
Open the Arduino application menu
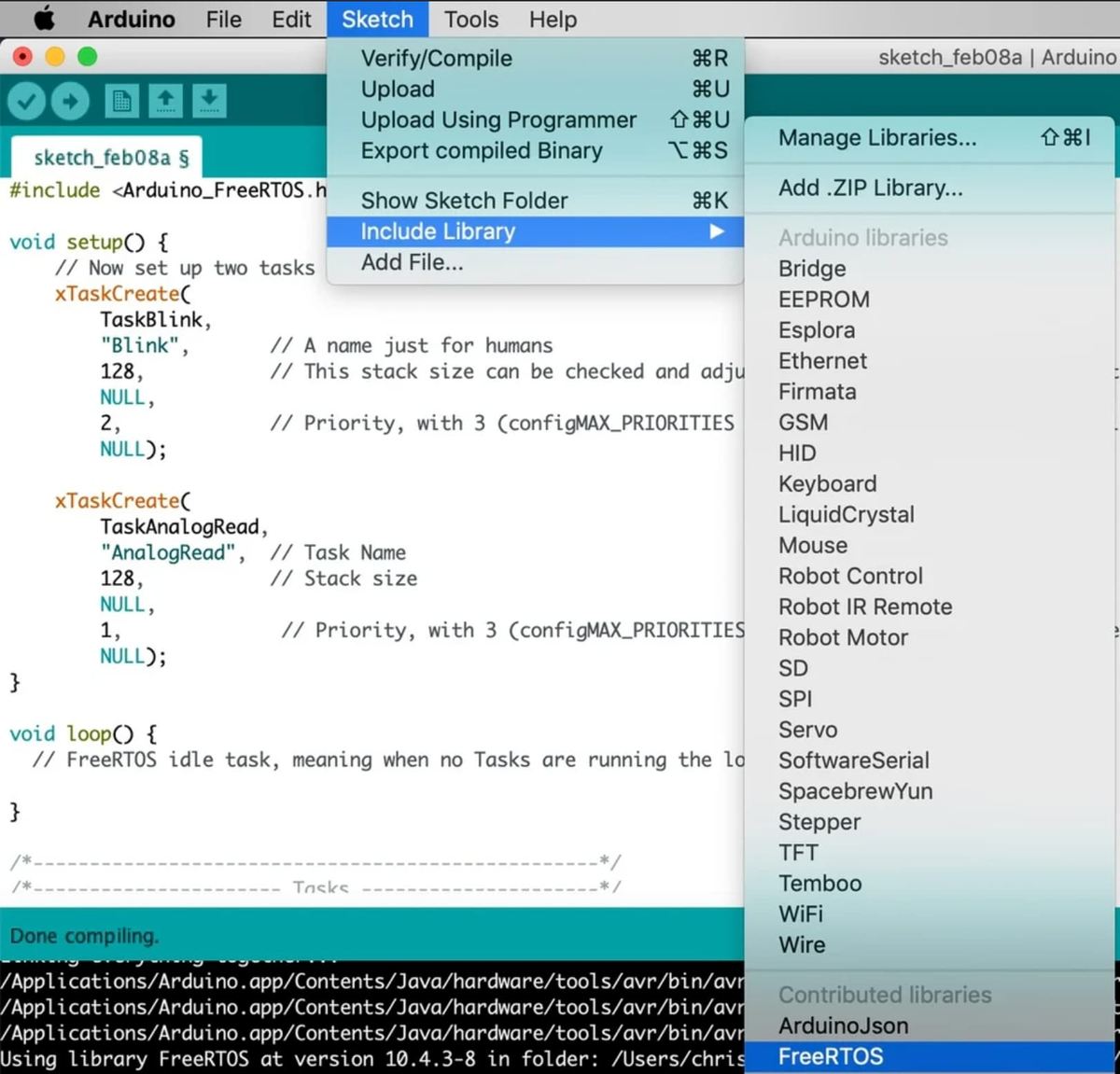(x=132, y=19)
